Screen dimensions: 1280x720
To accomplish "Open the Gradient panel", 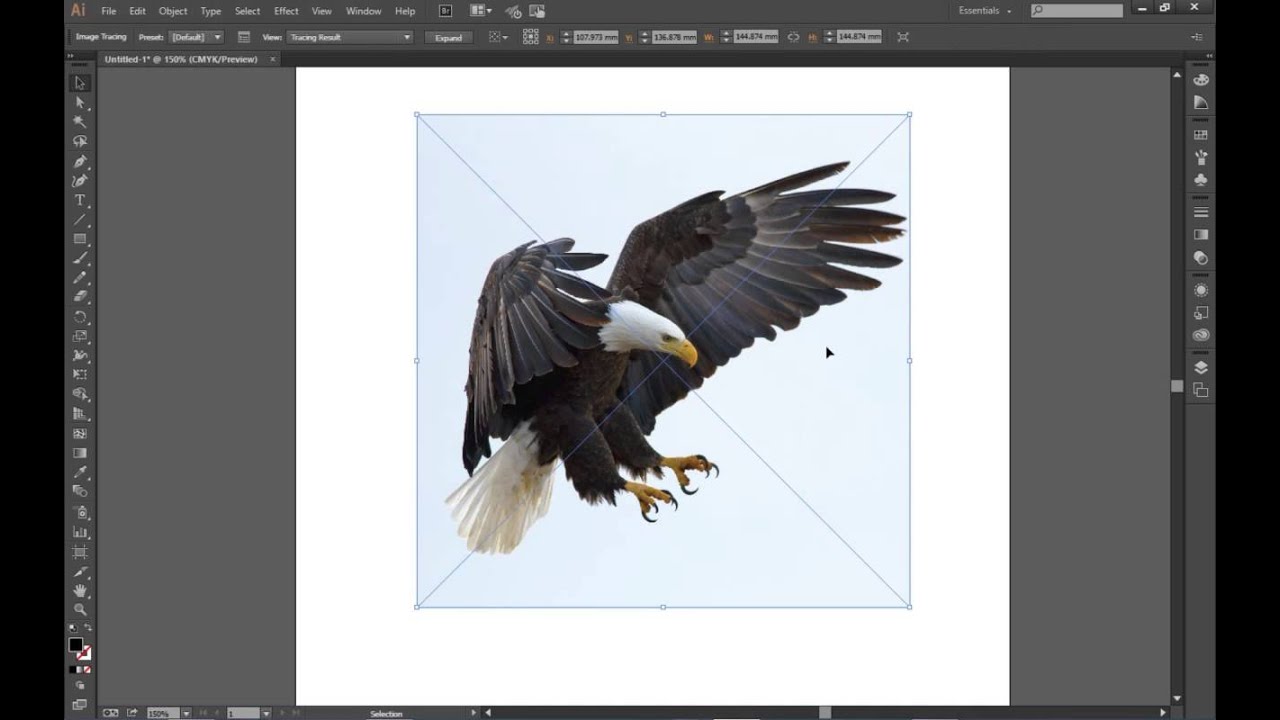I will [x=1201, y=235].
